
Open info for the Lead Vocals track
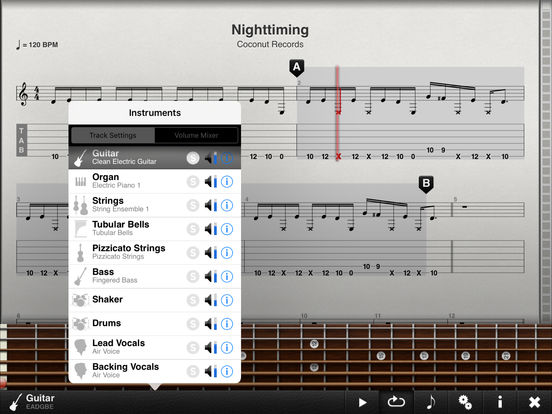coord(227,347)
